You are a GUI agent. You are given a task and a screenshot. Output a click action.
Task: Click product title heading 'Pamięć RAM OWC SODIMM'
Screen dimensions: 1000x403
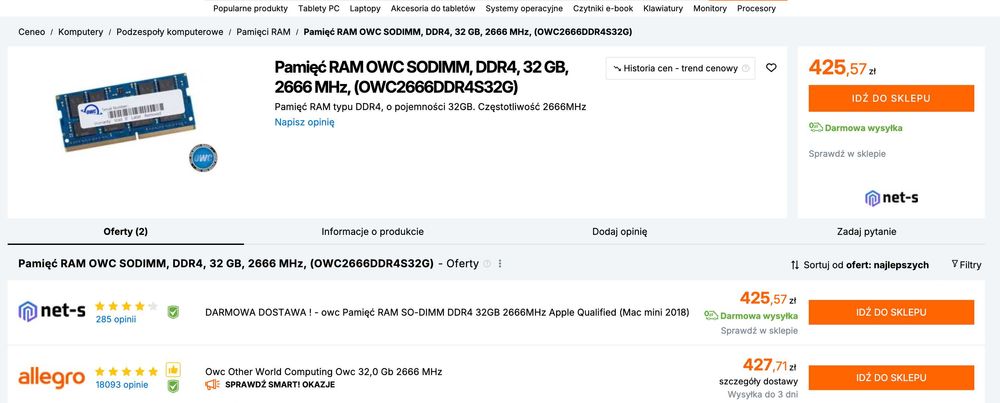[422, 77]
